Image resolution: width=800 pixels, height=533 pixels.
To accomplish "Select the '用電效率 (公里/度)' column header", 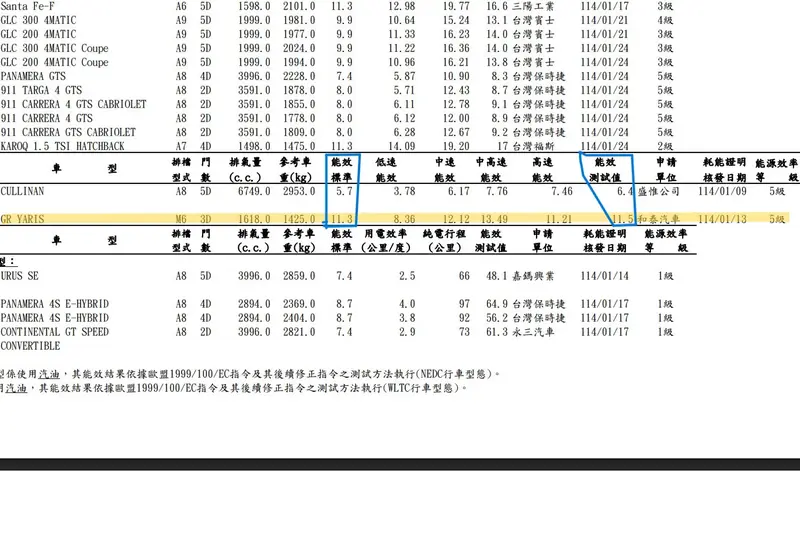I will pyautogui.click(x=385, y=241).
